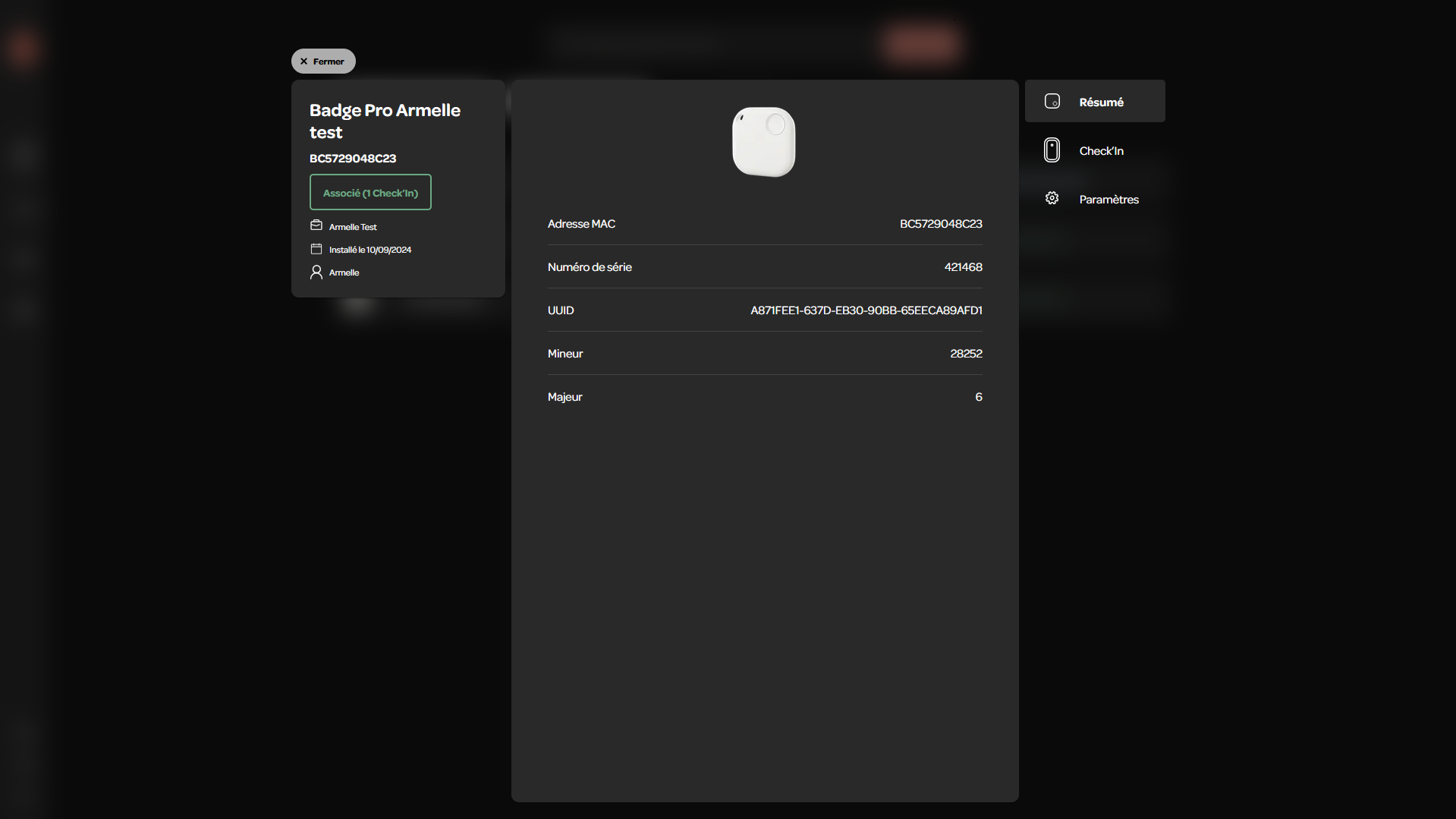Click the Armelle Test organization link
1456x819 pixels.
point(353,227)
